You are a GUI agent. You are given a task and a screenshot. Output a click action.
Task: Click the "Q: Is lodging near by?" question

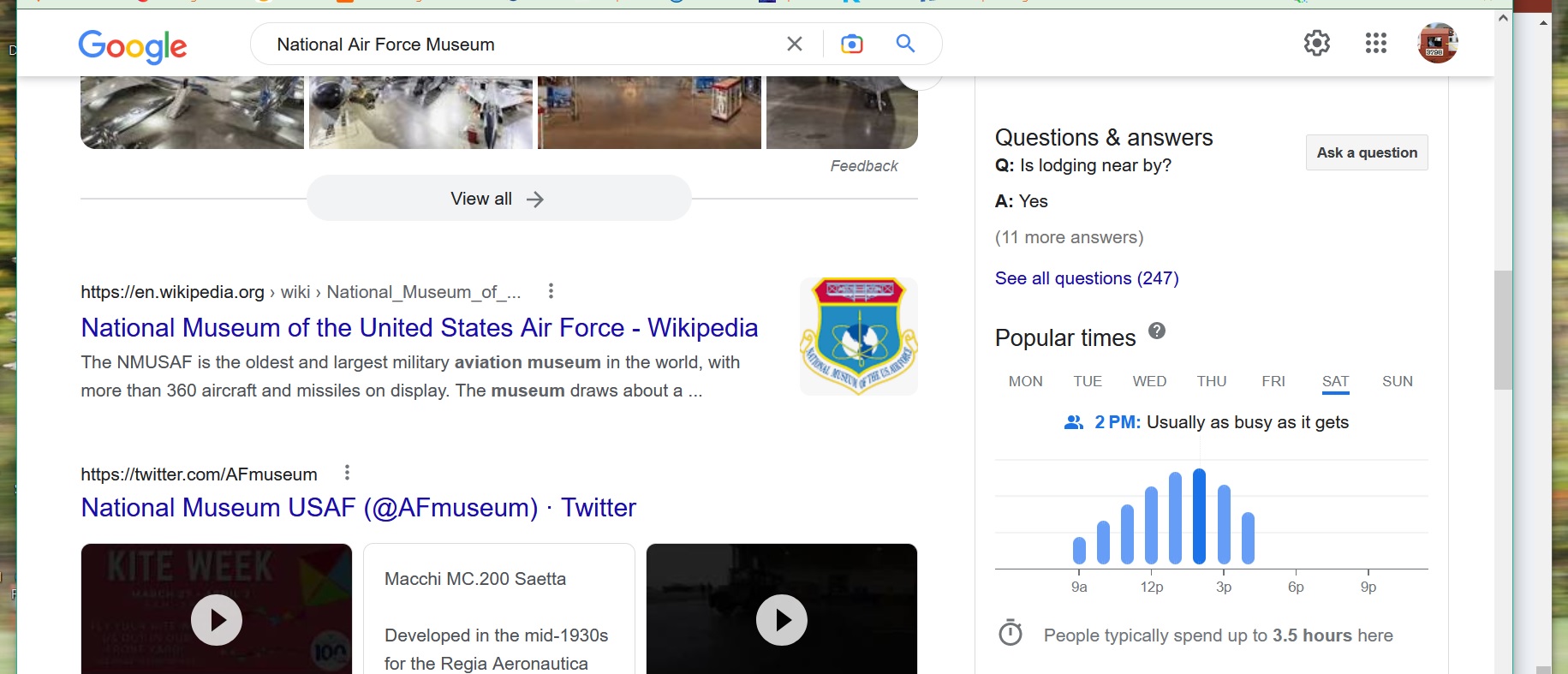point(1083,165)
